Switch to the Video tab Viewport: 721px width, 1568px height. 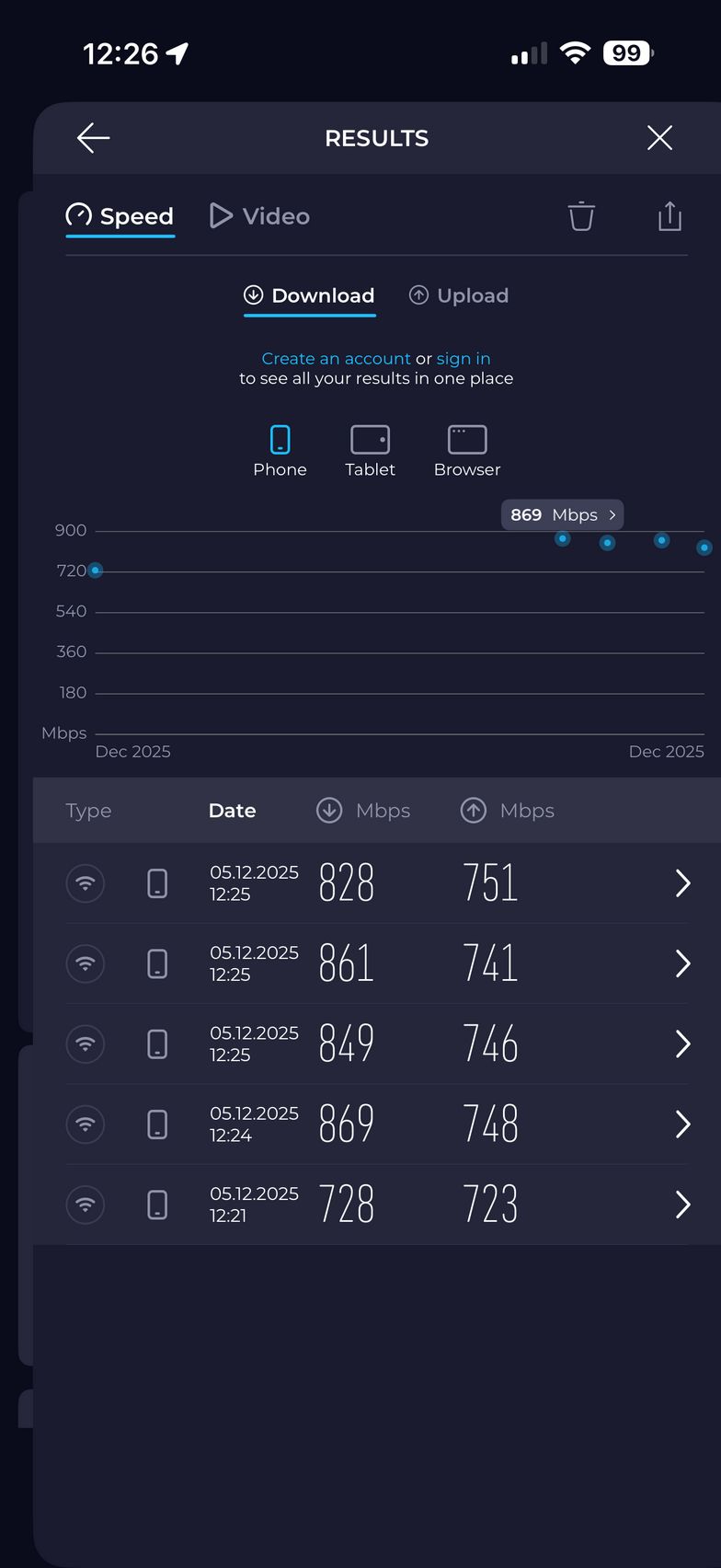point(260,216)
